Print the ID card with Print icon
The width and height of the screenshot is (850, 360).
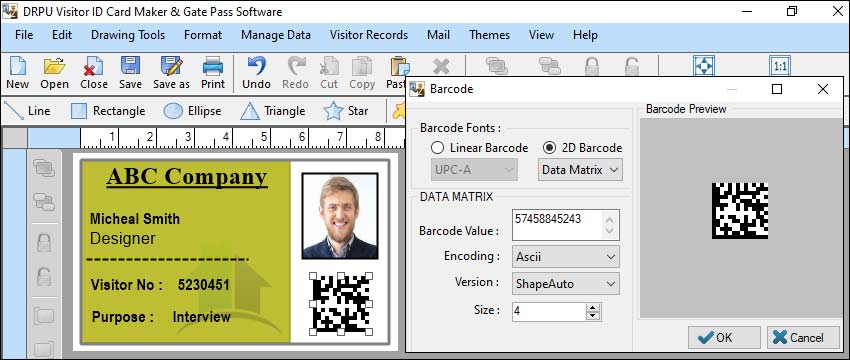click(212, 66)
